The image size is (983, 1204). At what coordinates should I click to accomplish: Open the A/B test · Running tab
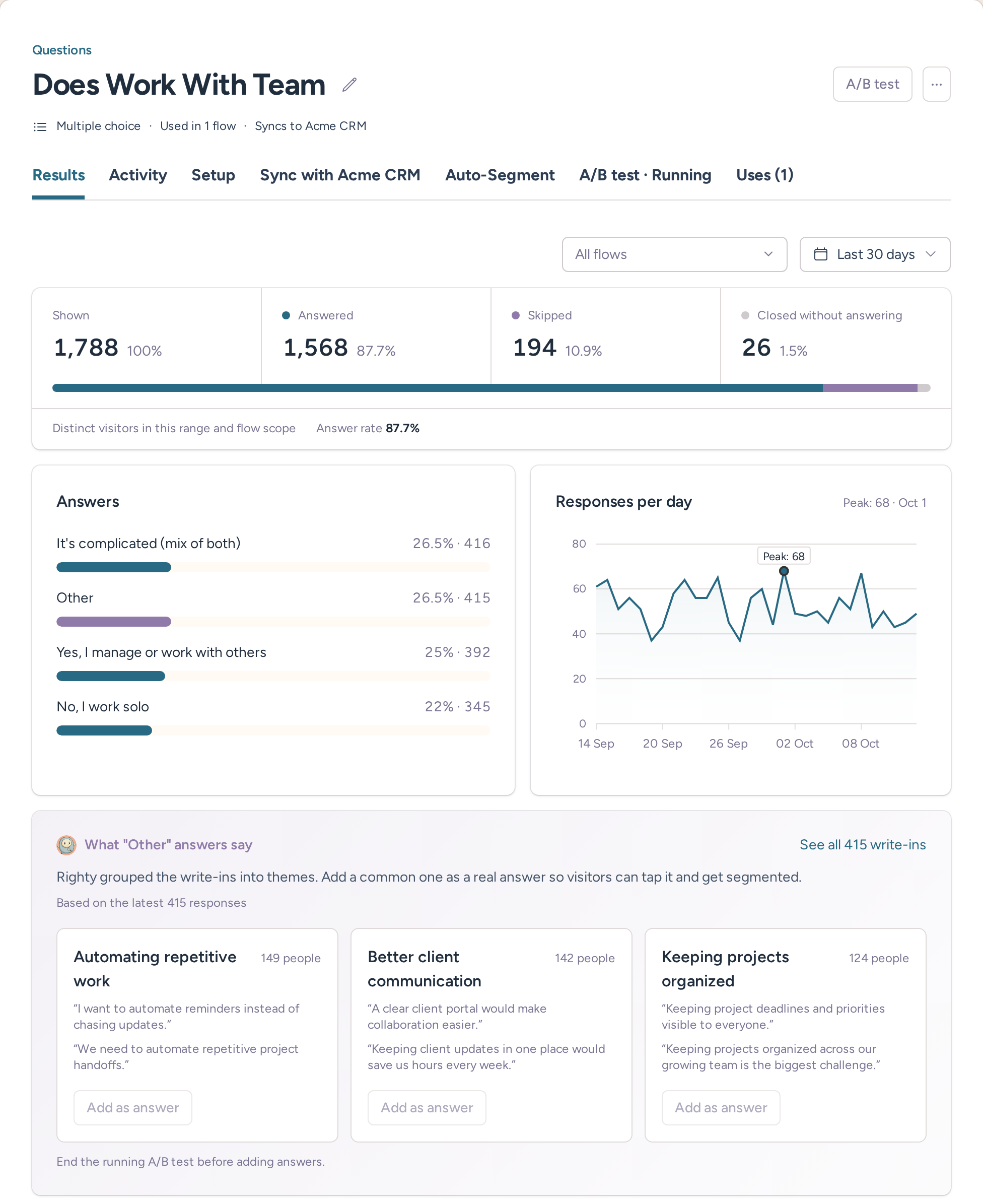(645, 175)
